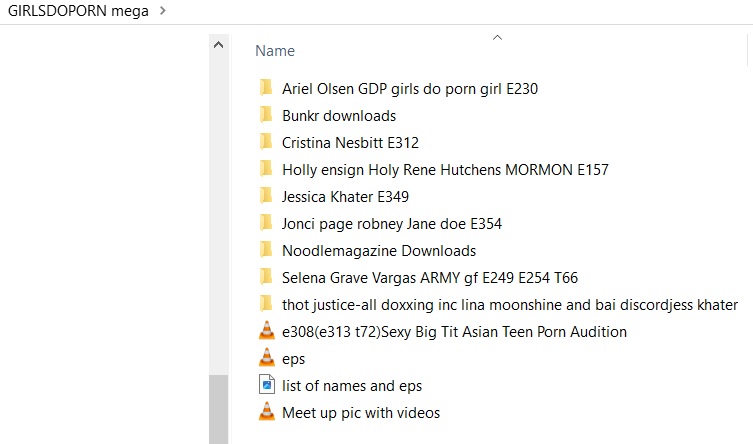The width and height of the screenshot is (753, 444).
Task: Select the folder name ending in 'MORMON E157'
Action: point(445,170)
